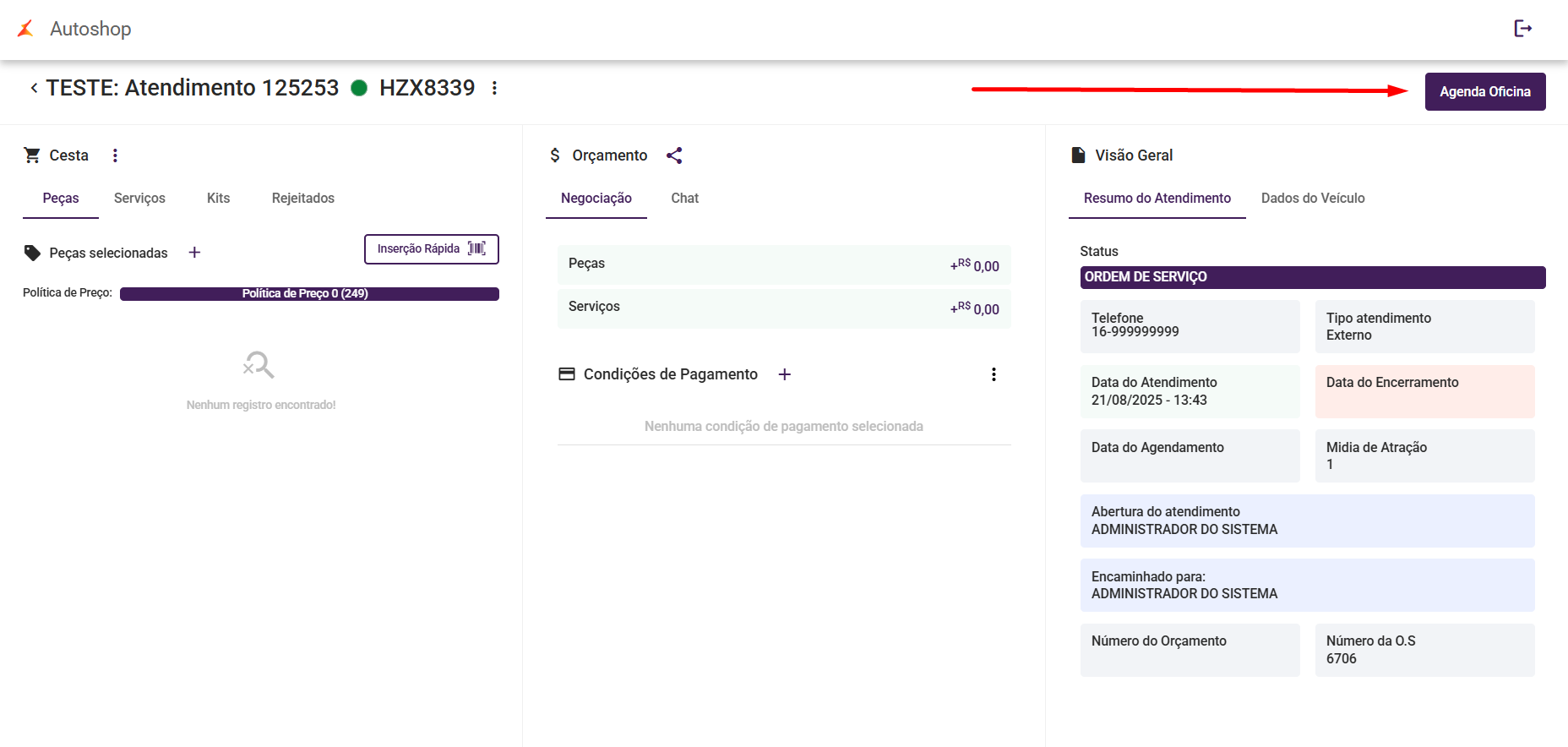Switch to the Chat tab

point(684,199)
